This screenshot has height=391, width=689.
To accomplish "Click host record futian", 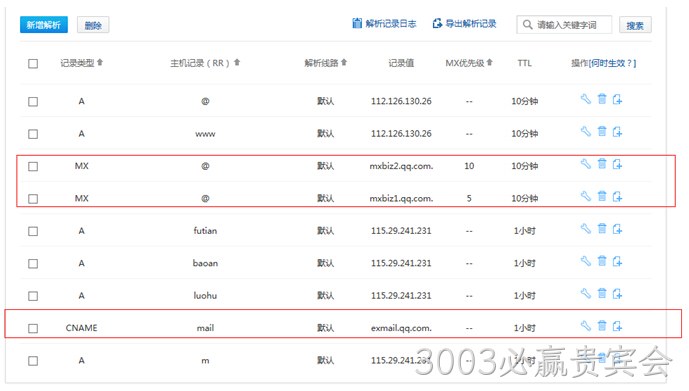I will click(x=205, y=231).
